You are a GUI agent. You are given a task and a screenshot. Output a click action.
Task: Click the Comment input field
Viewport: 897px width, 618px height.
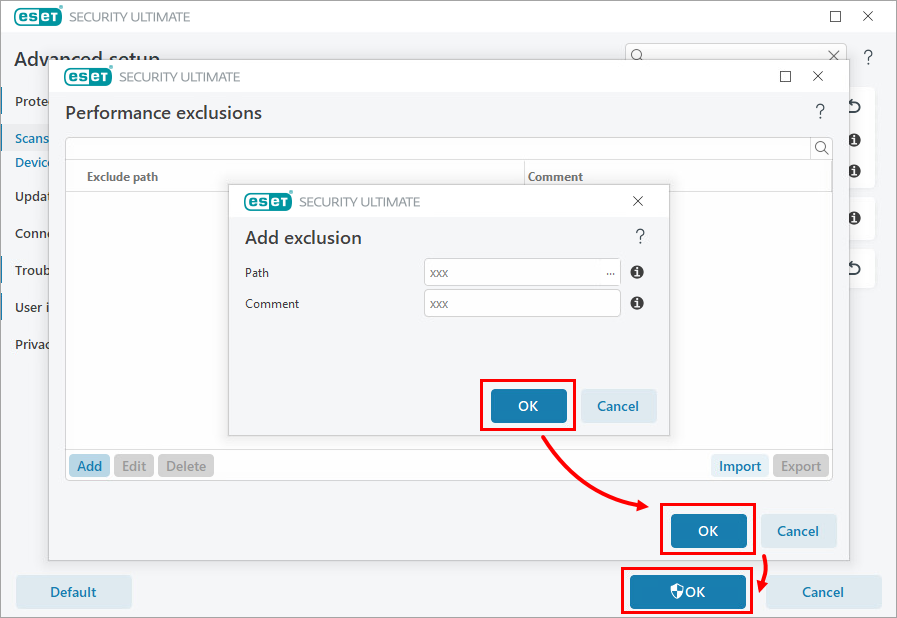point(521,303)
